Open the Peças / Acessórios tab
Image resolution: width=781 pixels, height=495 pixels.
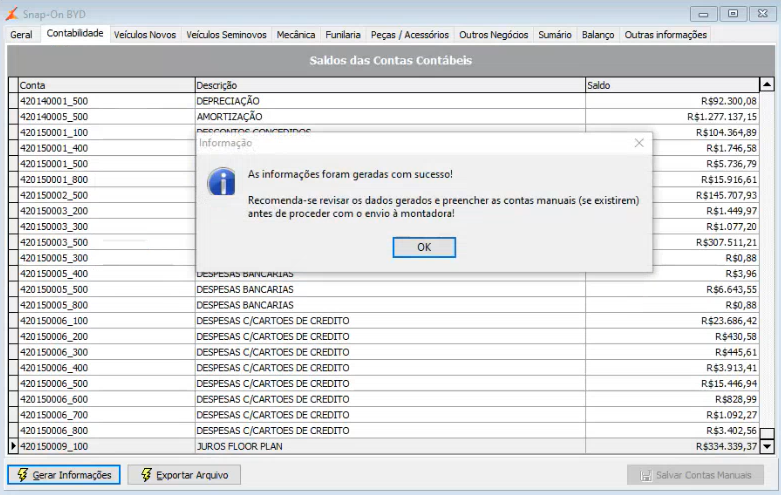pos(410,35)
